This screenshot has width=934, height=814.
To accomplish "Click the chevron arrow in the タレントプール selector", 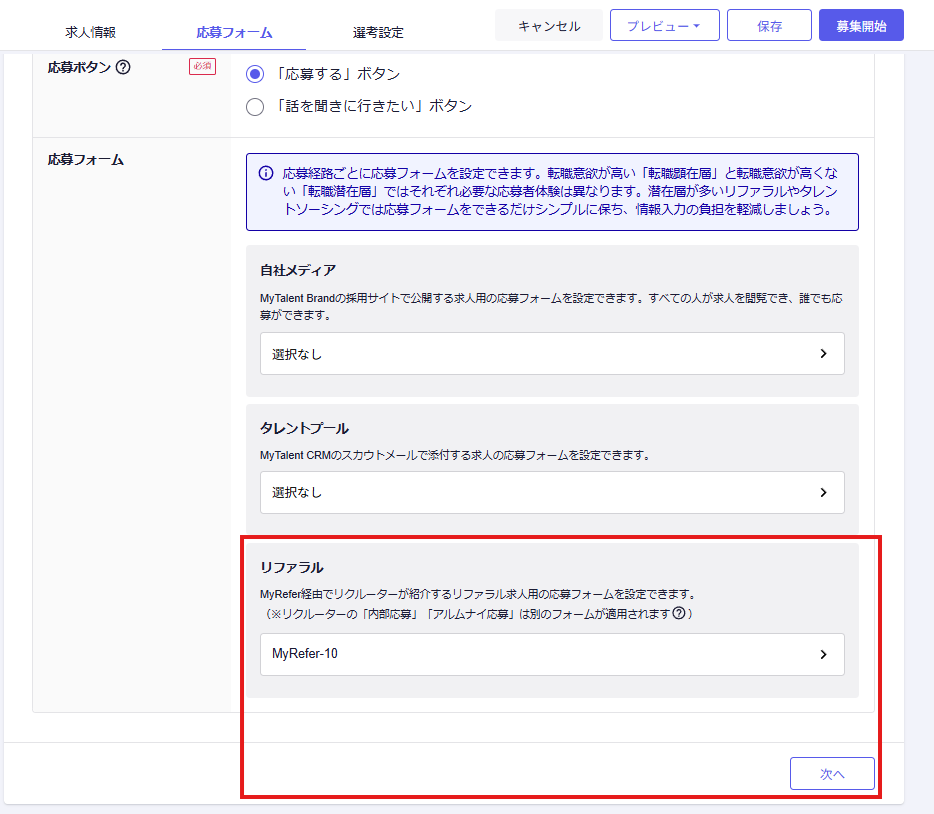I will coord(823,492).
